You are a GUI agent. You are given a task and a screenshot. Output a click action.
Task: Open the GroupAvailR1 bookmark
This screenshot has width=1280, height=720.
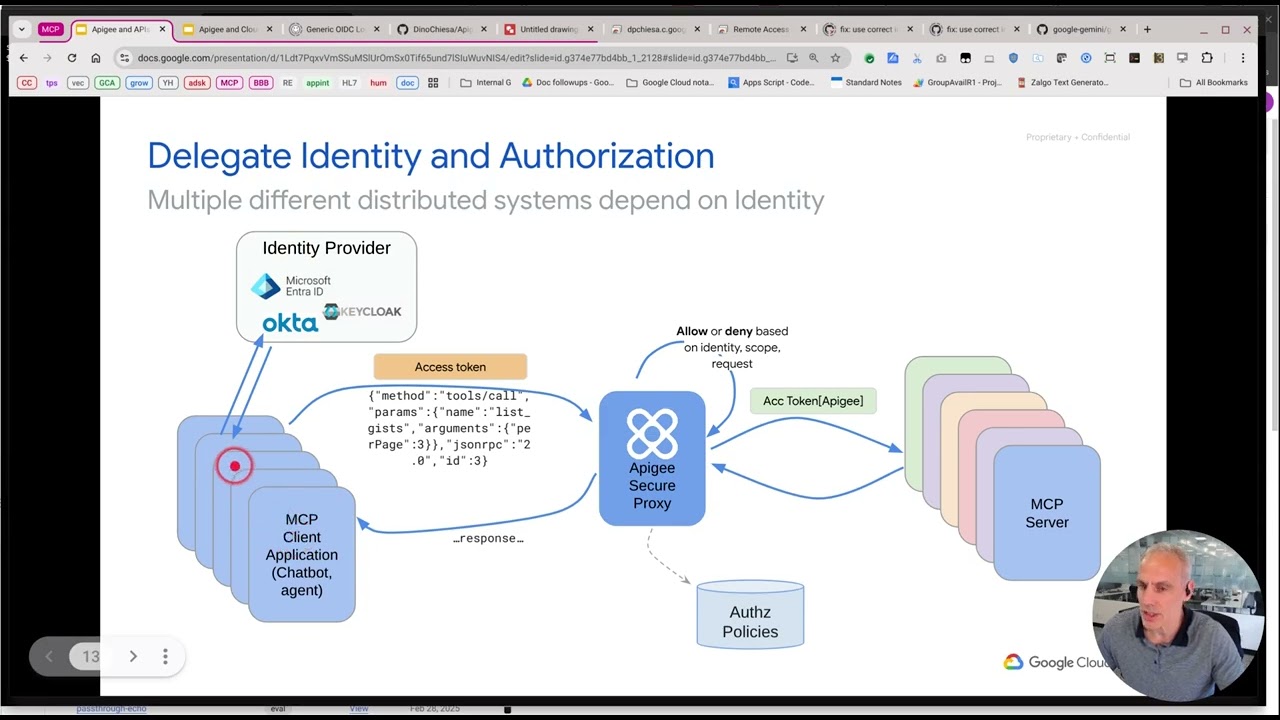point(957,83)
